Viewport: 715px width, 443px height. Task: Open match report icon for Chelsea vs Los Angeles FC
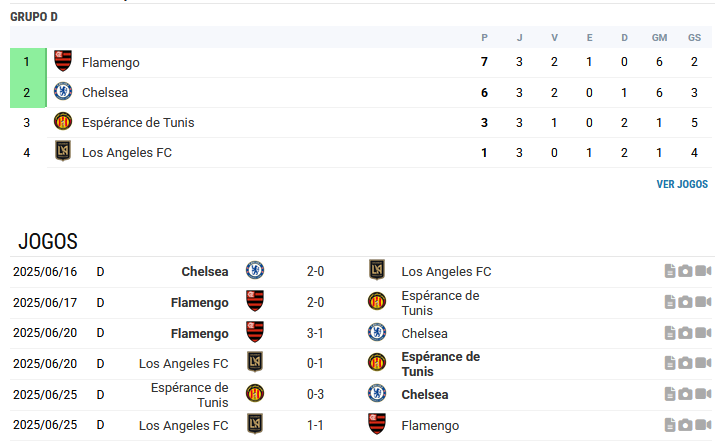[669, 271]
